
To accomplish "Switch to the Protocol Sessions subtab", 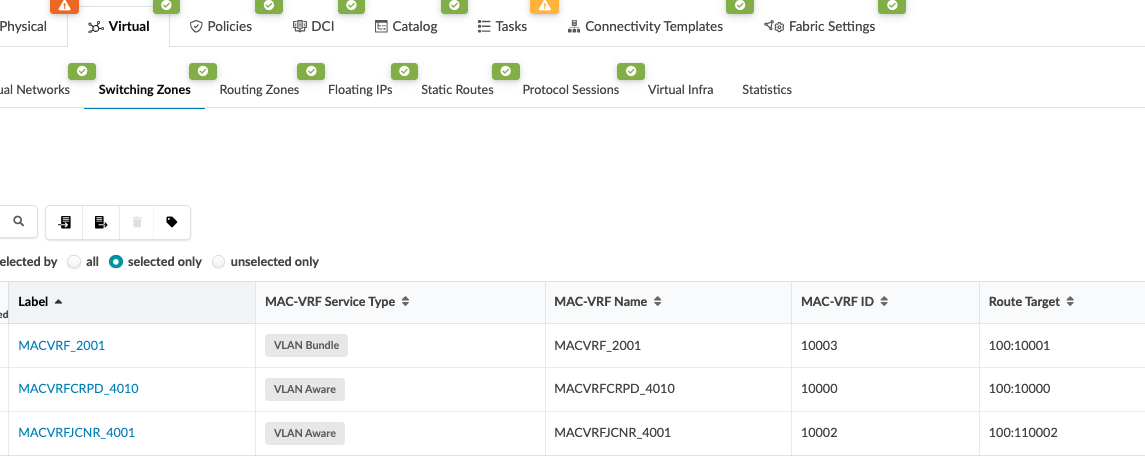I will coord(571,90).
